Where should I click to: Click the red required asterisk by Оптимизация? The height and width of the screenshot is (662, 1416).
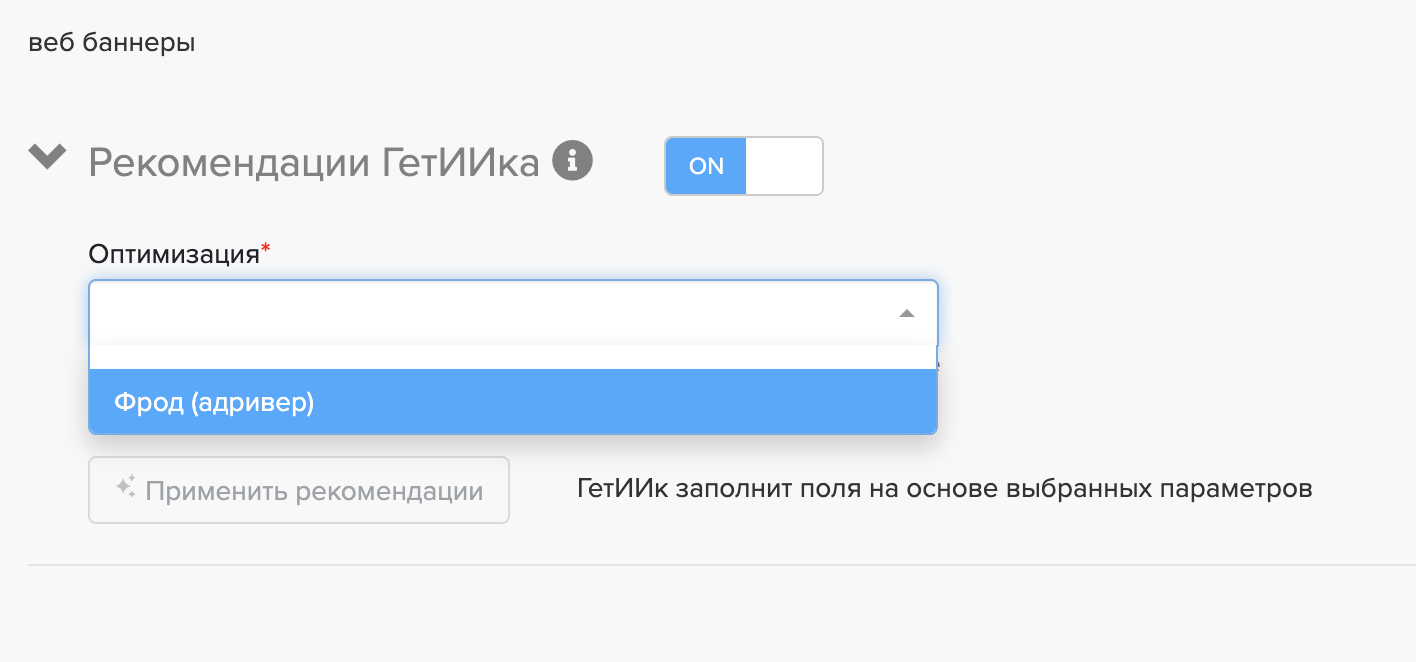click(x=266, y=248)
